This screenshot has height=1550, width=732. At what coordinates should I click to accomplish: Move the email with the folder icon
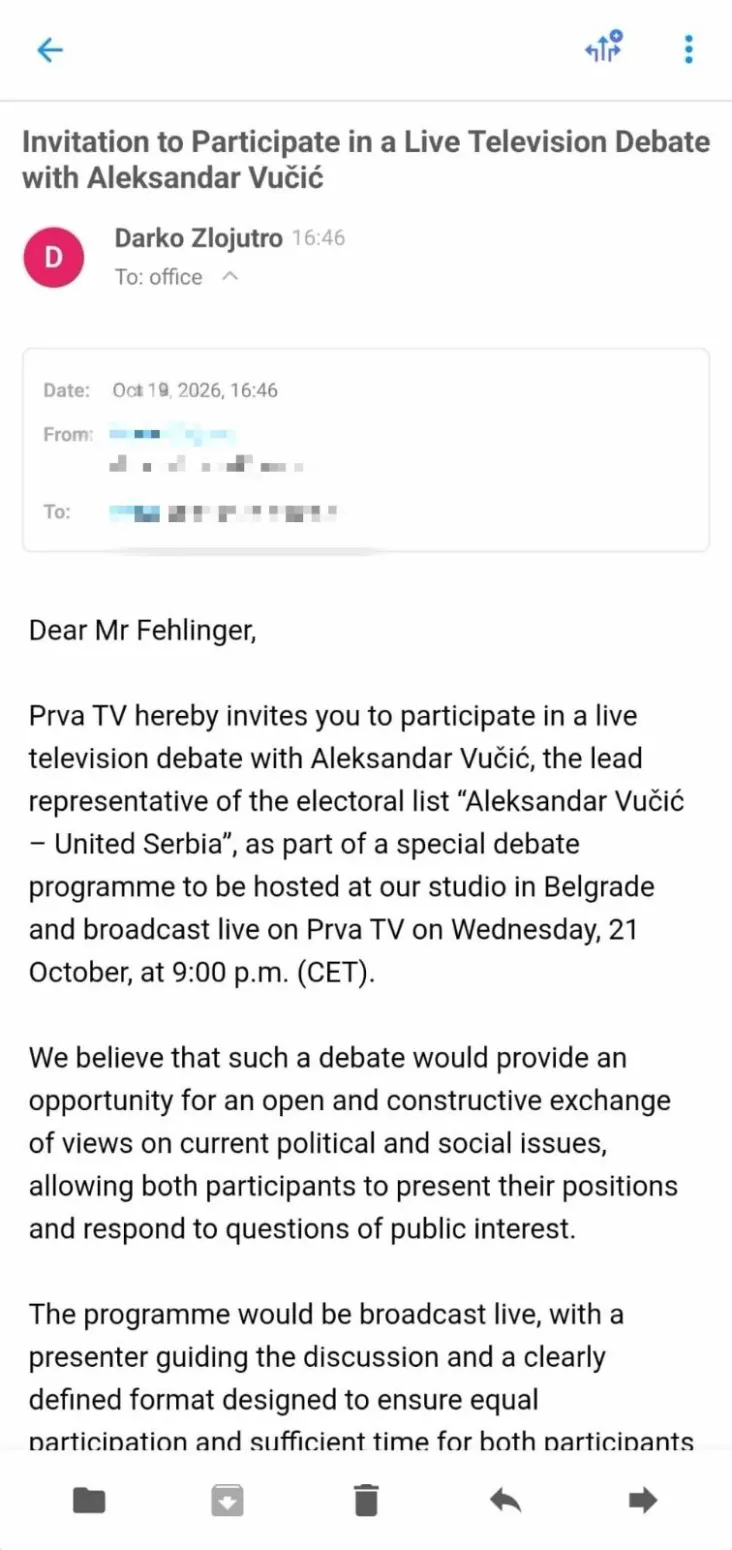point(89,1499)
